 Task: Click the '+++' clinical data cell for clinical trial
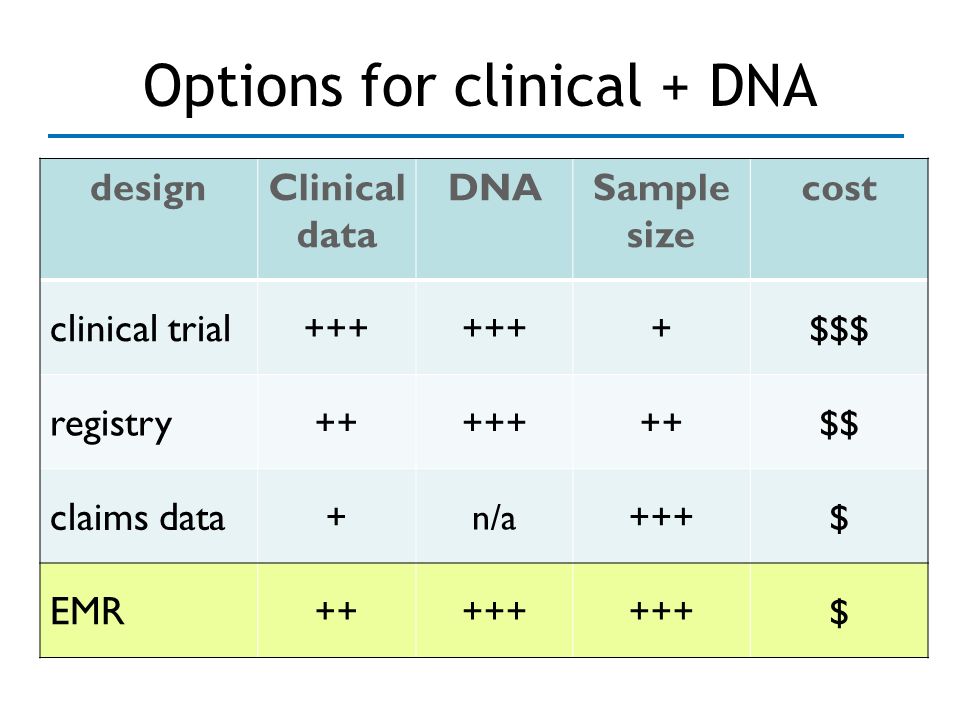(x=336, y=328)
